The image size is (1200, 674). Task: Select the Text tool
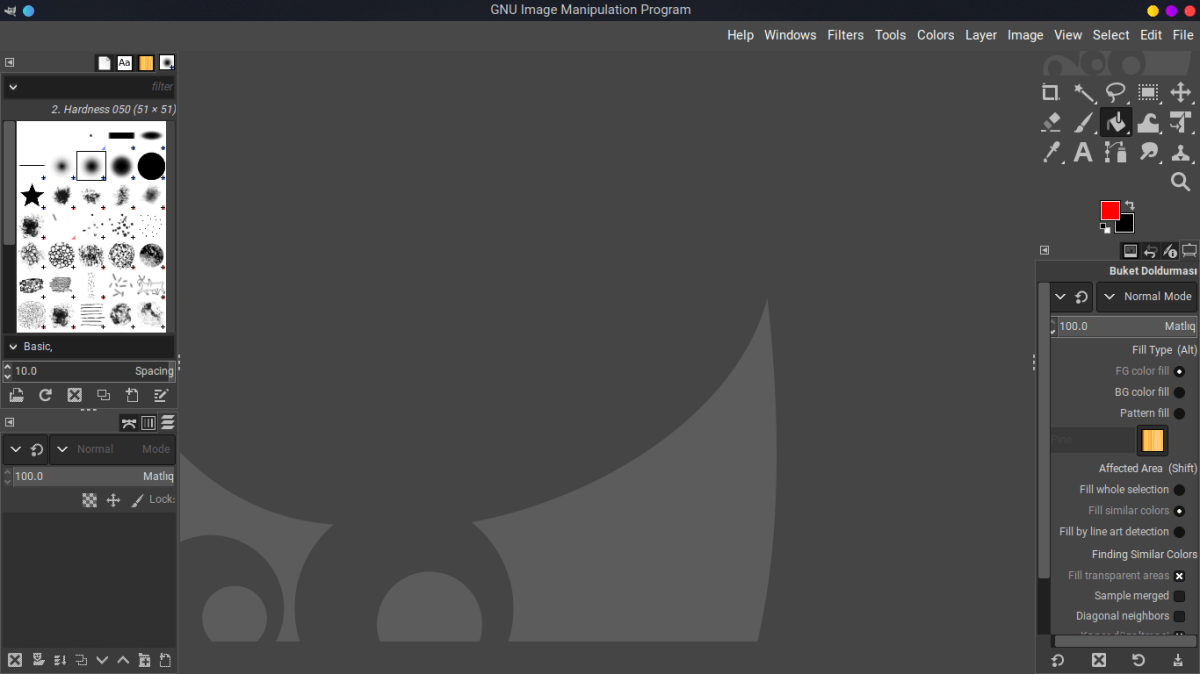(x=1084, y=152)
